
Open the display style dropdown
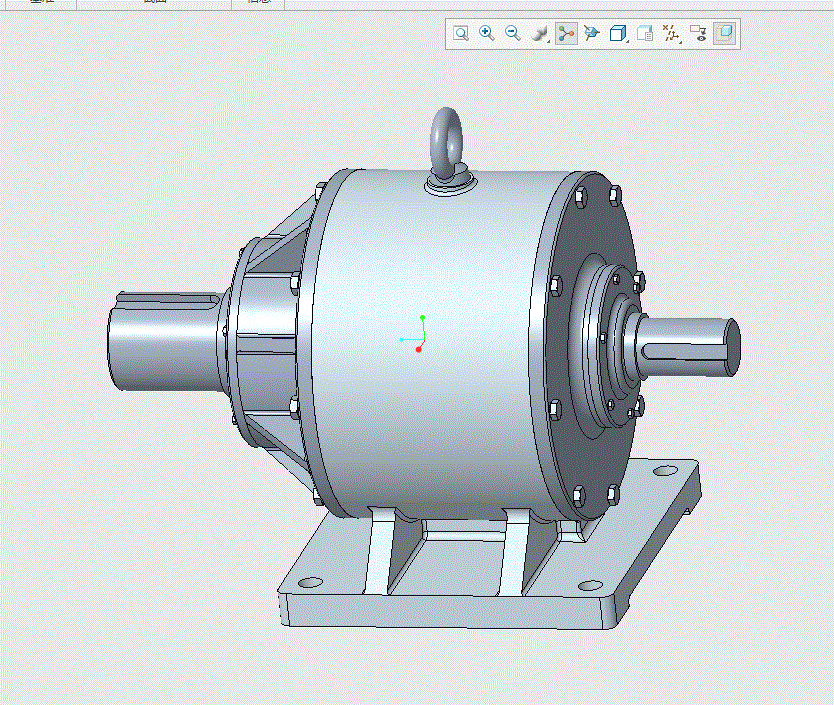tap(618, 34)
